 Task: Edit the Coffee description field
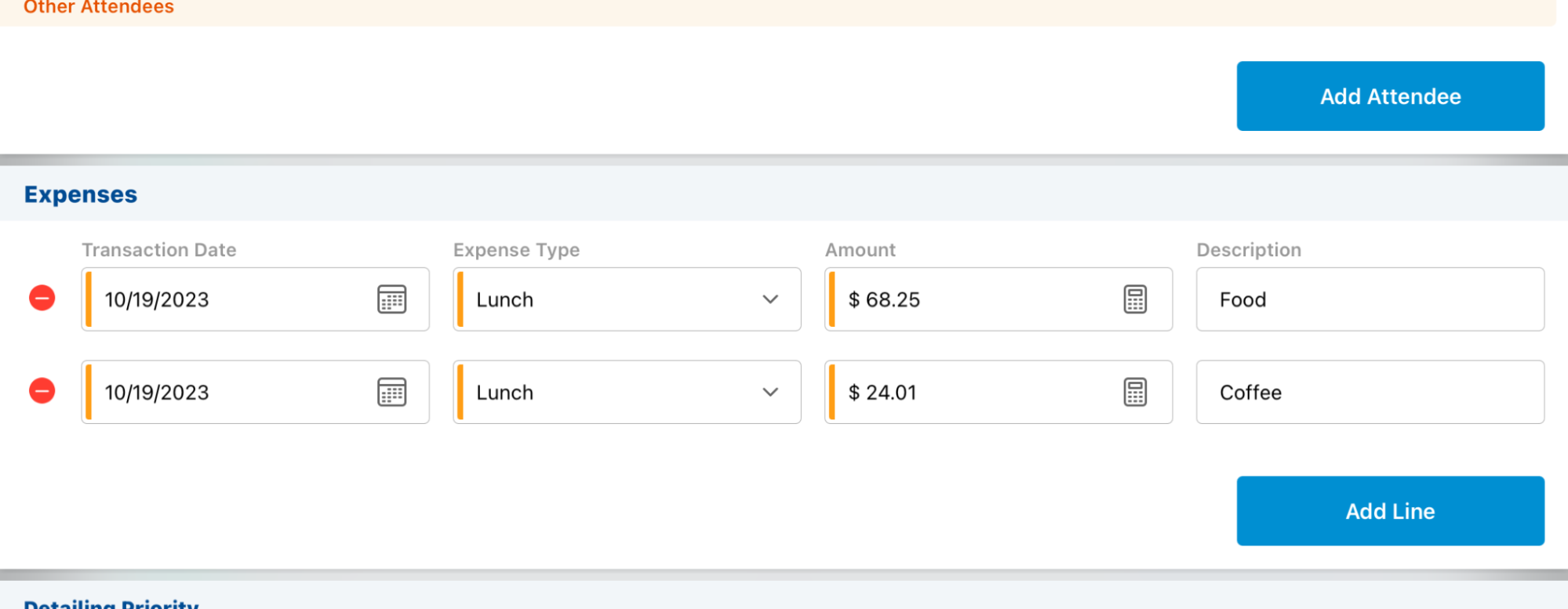[x=1370, y=392]
